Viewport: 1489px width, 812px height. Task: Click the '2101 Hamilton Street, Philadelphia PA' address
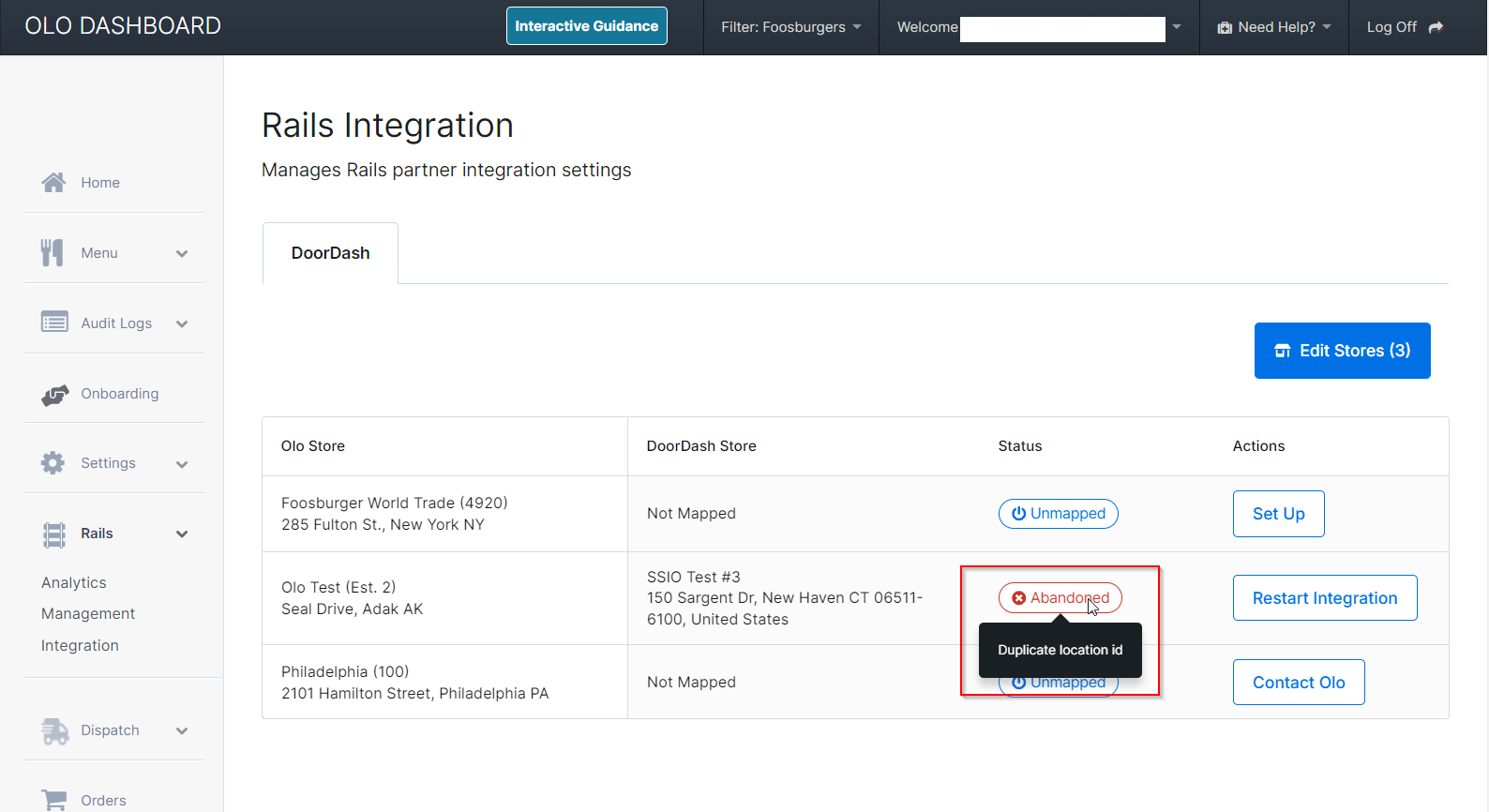[415, 694]
